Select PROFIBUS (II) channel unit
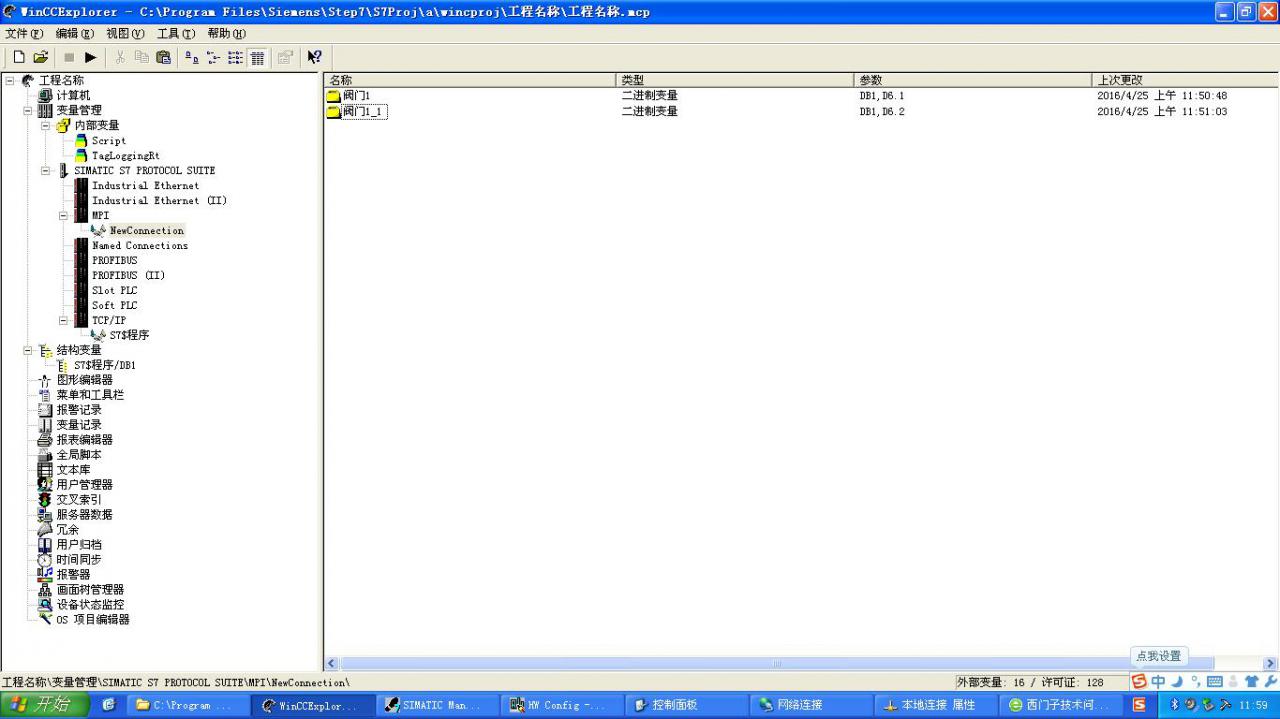Viewport: 1280px width, 719px height. click(x=129, y=275)
